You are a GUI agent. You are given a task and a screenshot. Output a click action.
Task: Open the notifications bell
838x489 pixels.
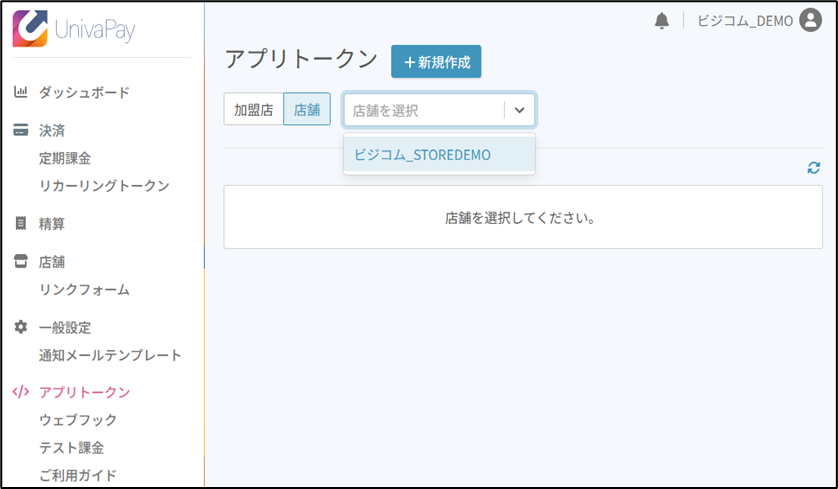click(662, 21)
